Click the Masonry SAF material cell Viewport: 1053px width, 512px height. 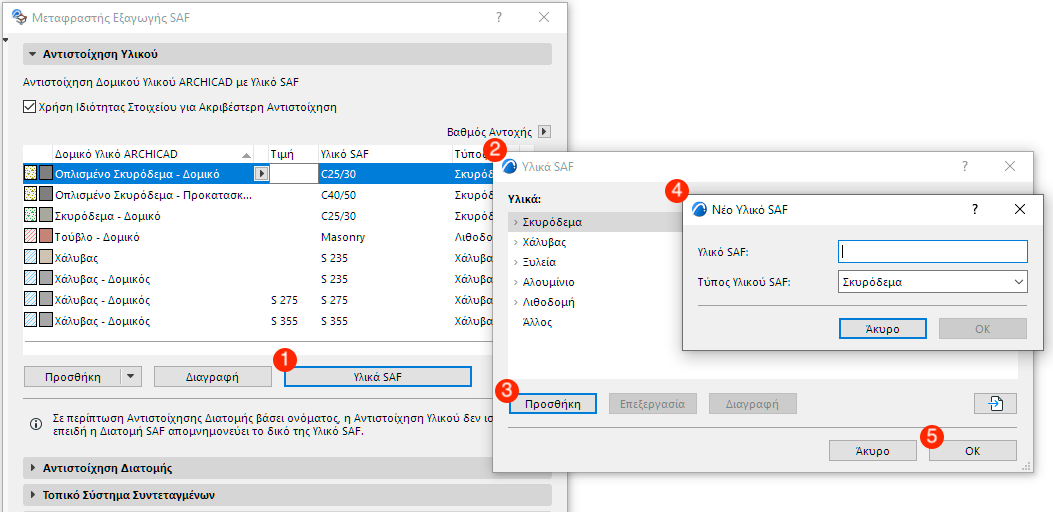coord(342,237)
